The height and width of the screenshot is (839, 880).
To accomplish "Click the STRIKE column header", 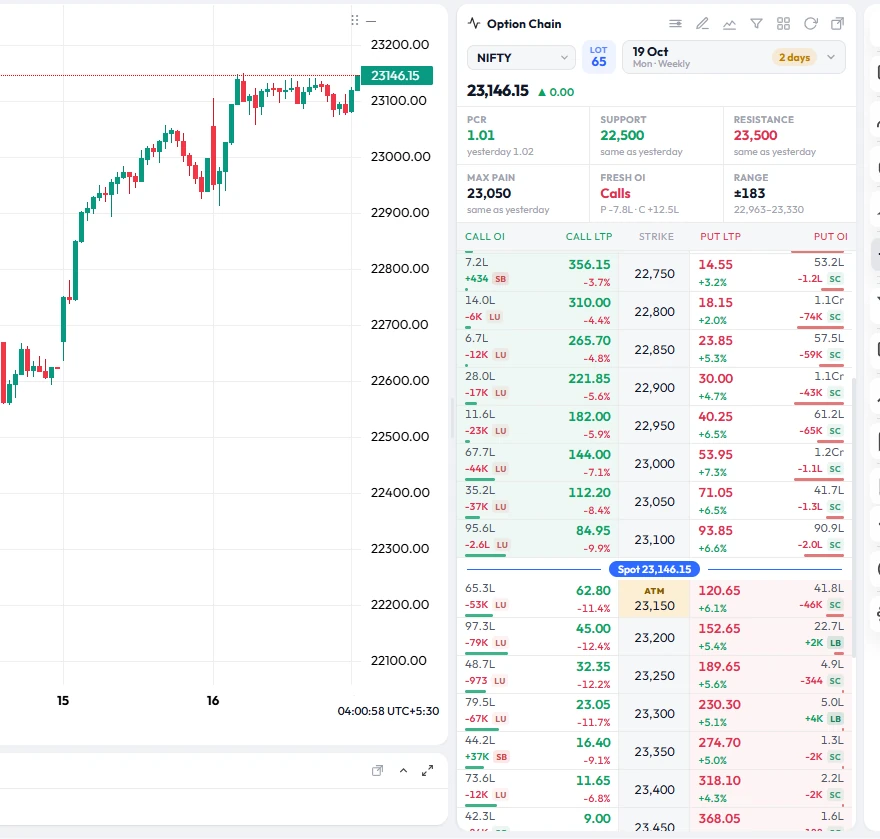I will 656,237.
